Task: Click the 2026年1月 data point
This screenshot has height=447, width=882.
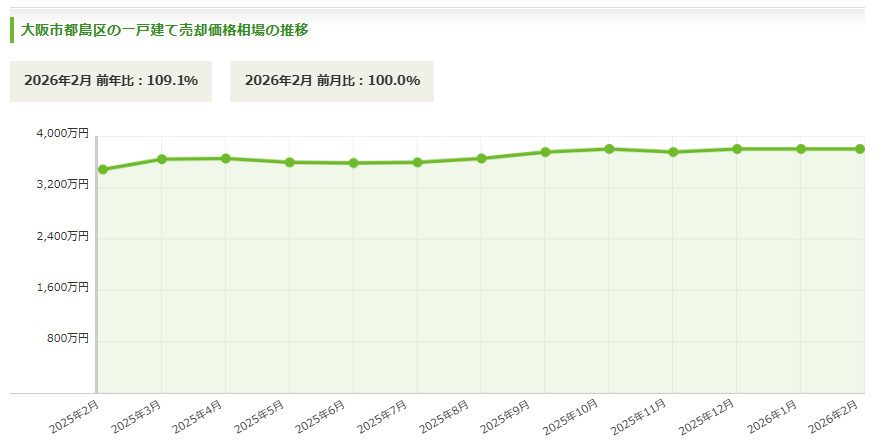Action: (801, 149)
